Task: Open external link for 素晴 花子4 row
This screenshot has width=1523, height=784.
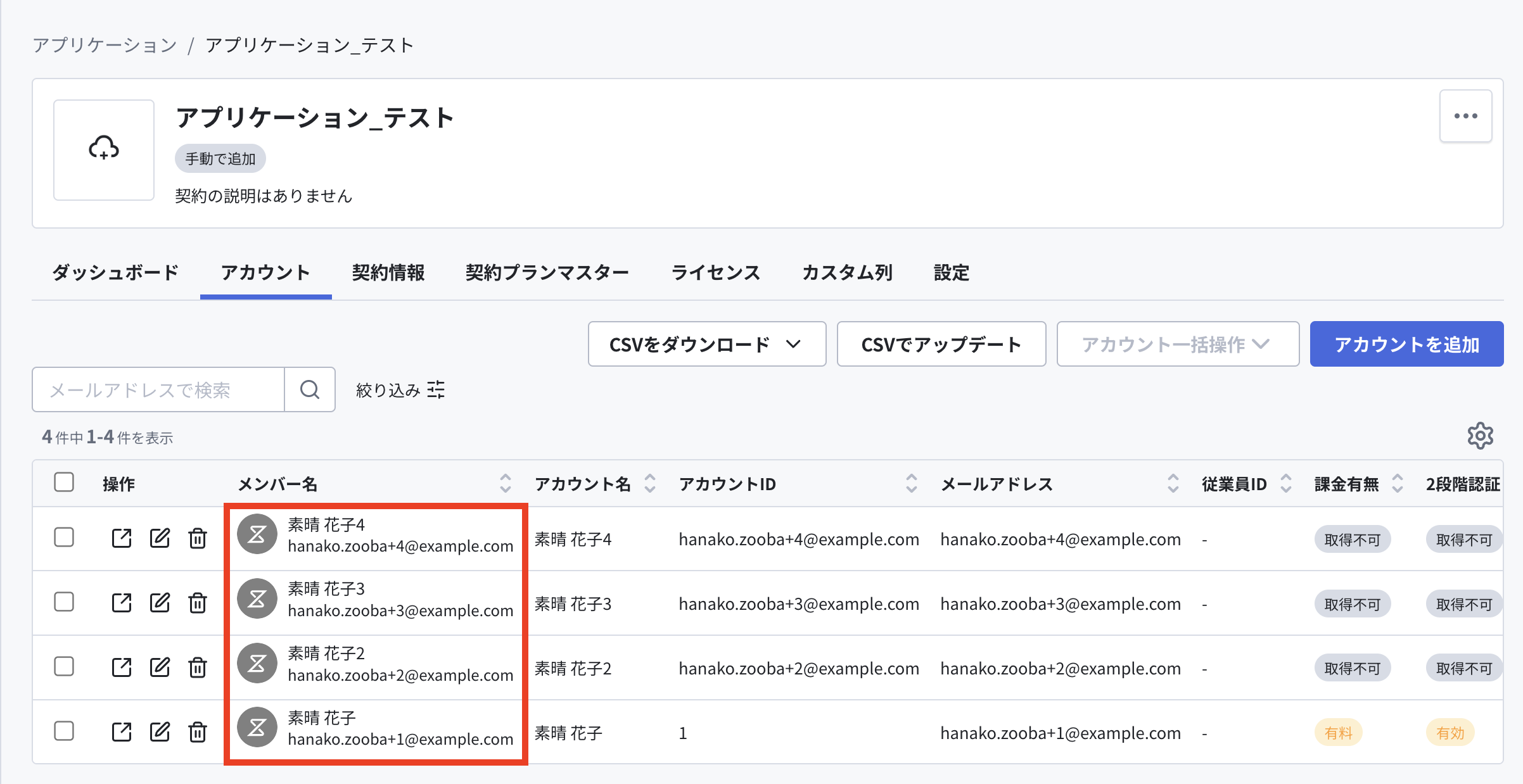Action: [x=122, y=538]
